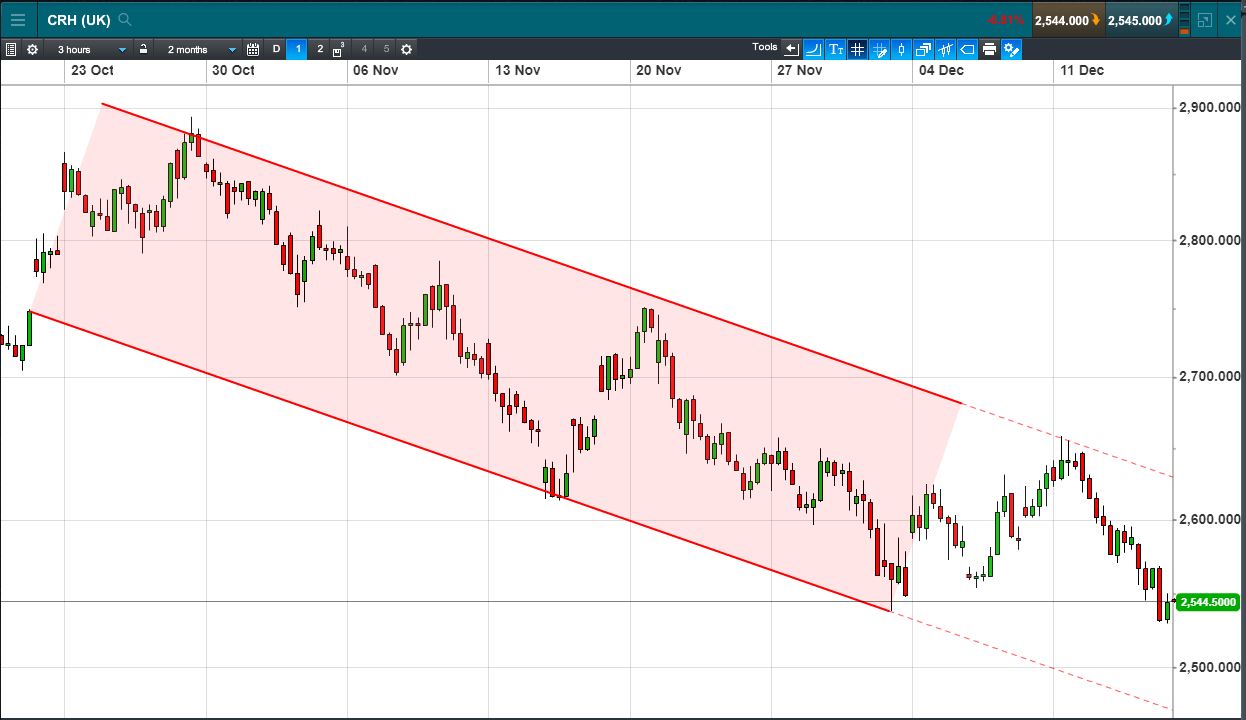Click the CRH (UK) instrument title
The height and width of the screenshot is (720, 1246).
pos(78,20)
